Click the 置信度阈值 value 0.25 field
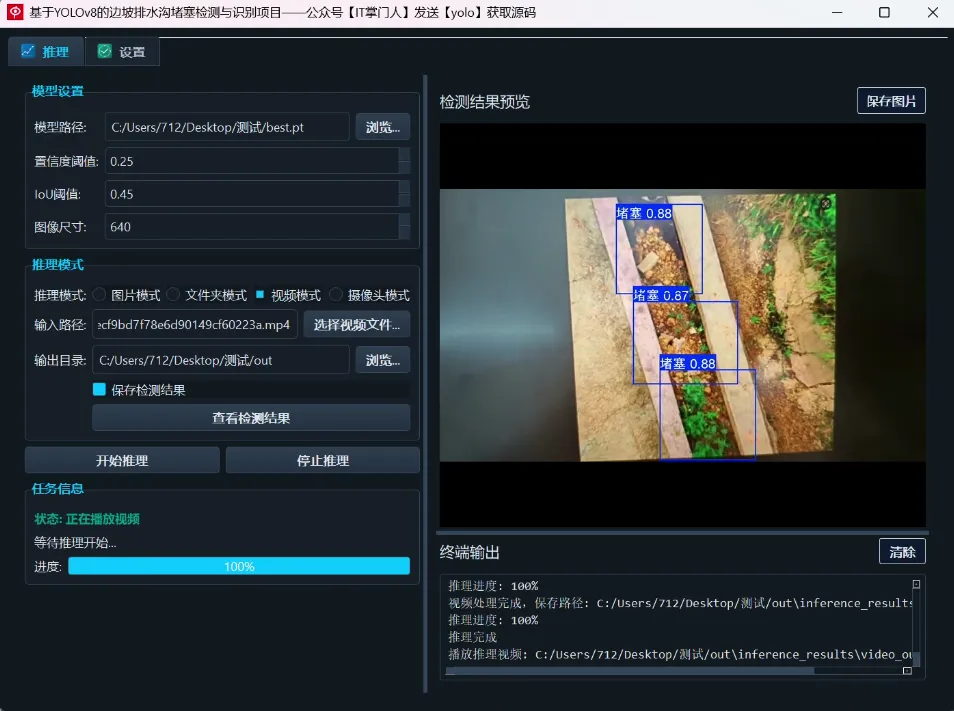Screen dimensions: 954x711 252,161
